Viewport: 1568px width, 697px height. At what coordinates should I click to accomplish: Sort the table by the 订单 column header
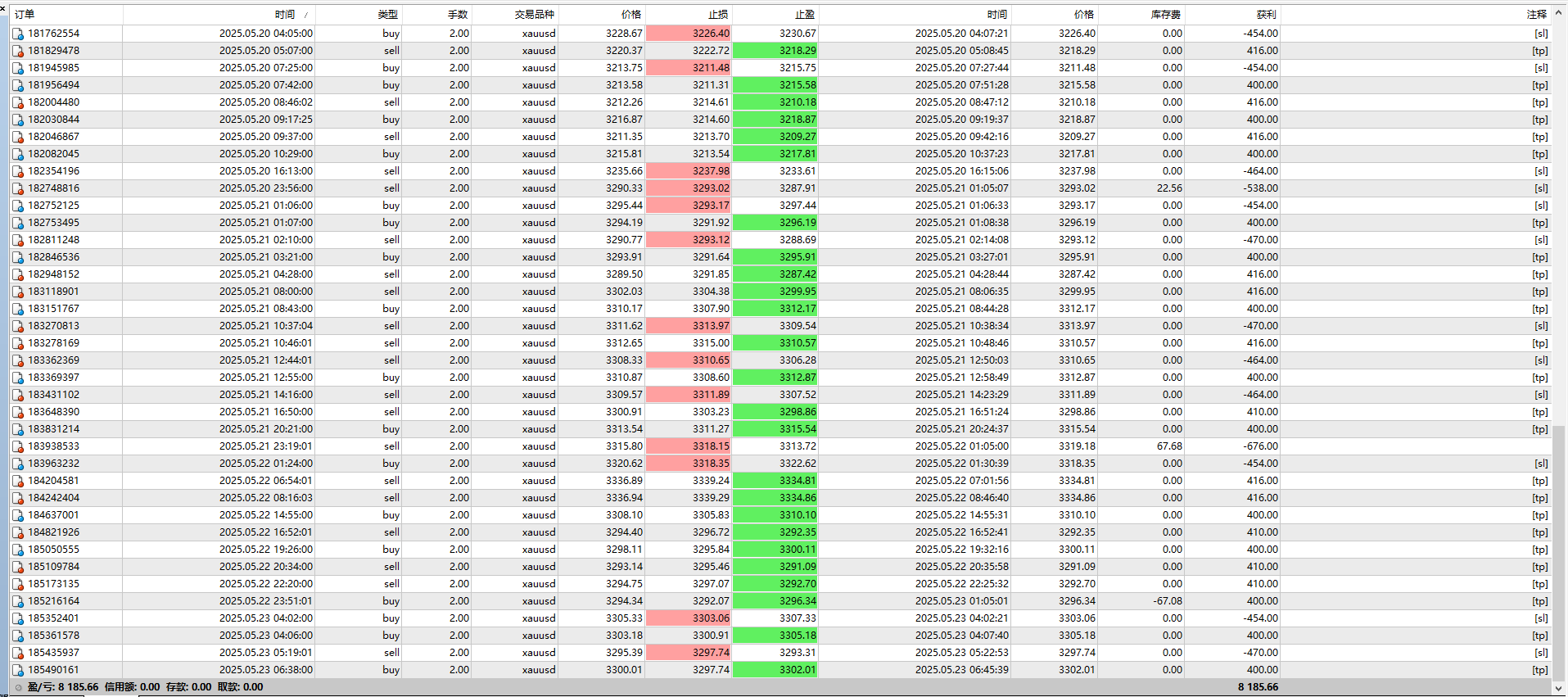coord(66,14)
